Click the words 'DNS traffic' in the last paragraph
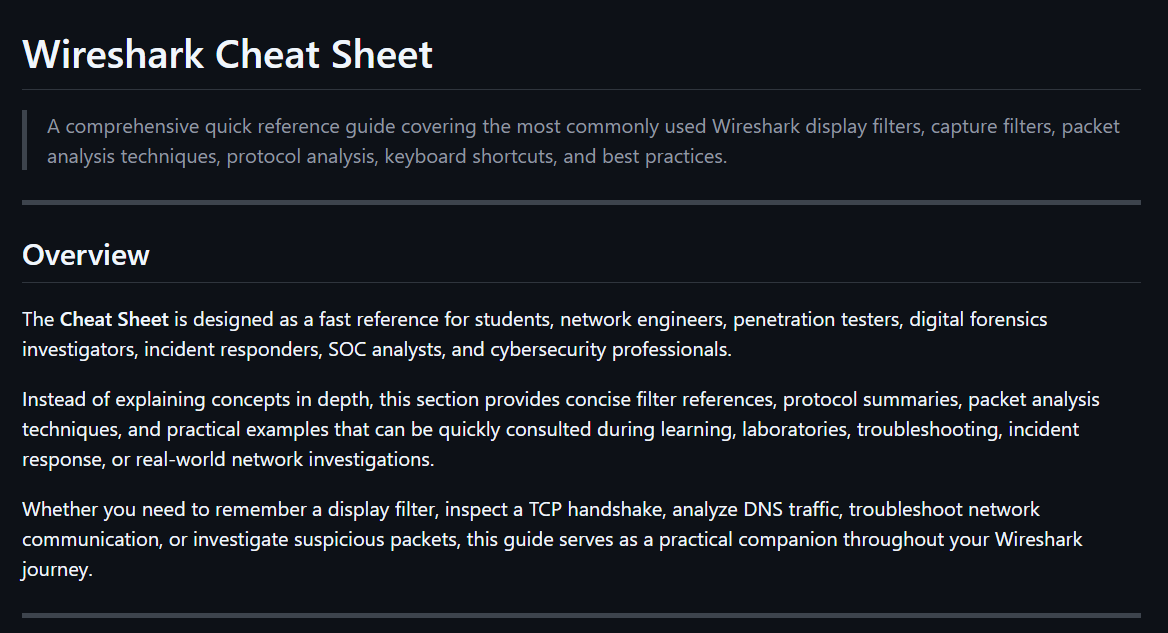The height and width of the screenshot is (633, 1168). 790,509
